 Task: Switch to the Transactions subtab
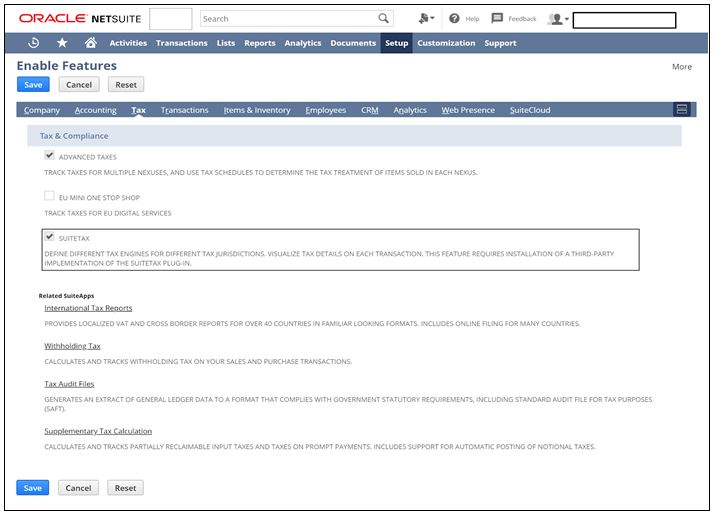coord(184,110)
